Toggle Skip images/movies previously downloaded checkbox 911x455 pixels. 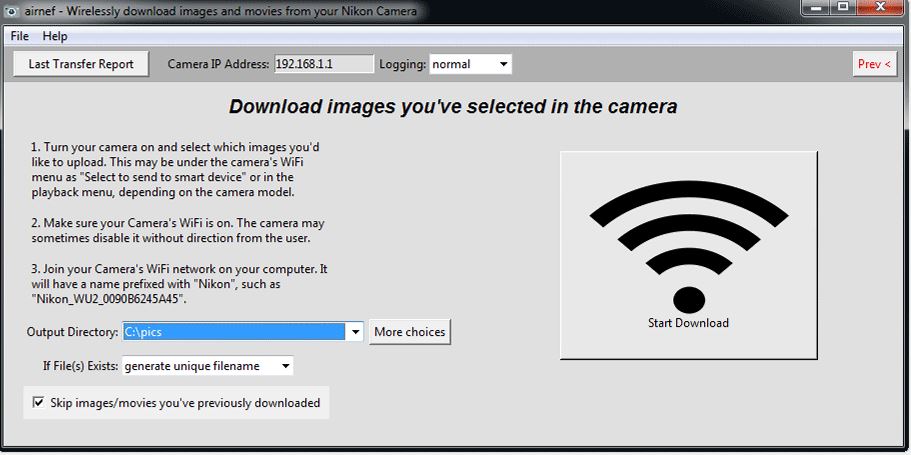pyautogui.click(x=39, y=402)
